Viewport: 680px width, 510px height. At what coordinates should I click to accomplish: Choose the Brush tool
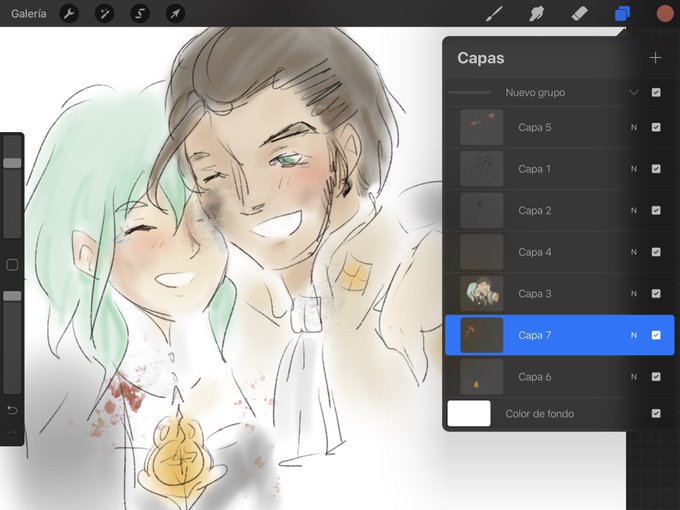point(494,14)
